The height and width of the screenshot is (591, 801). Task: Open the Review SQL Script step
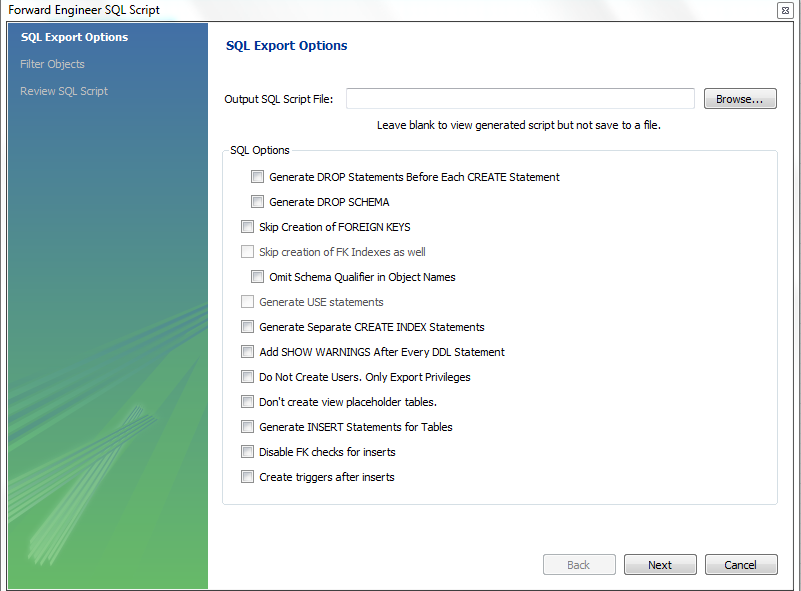coord(64,91)
